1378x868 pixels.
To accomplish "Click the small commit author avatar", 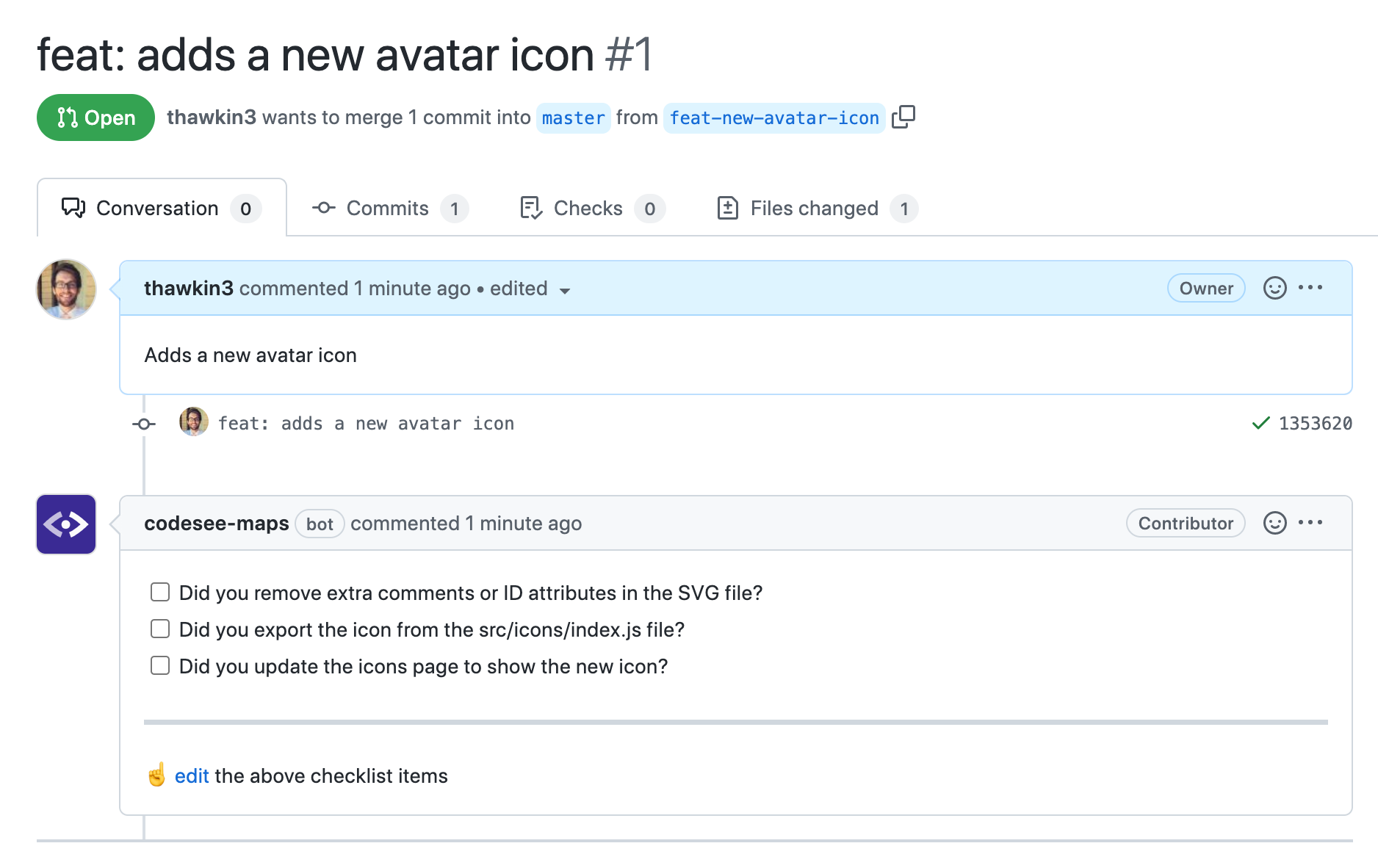I will point(194,422).
